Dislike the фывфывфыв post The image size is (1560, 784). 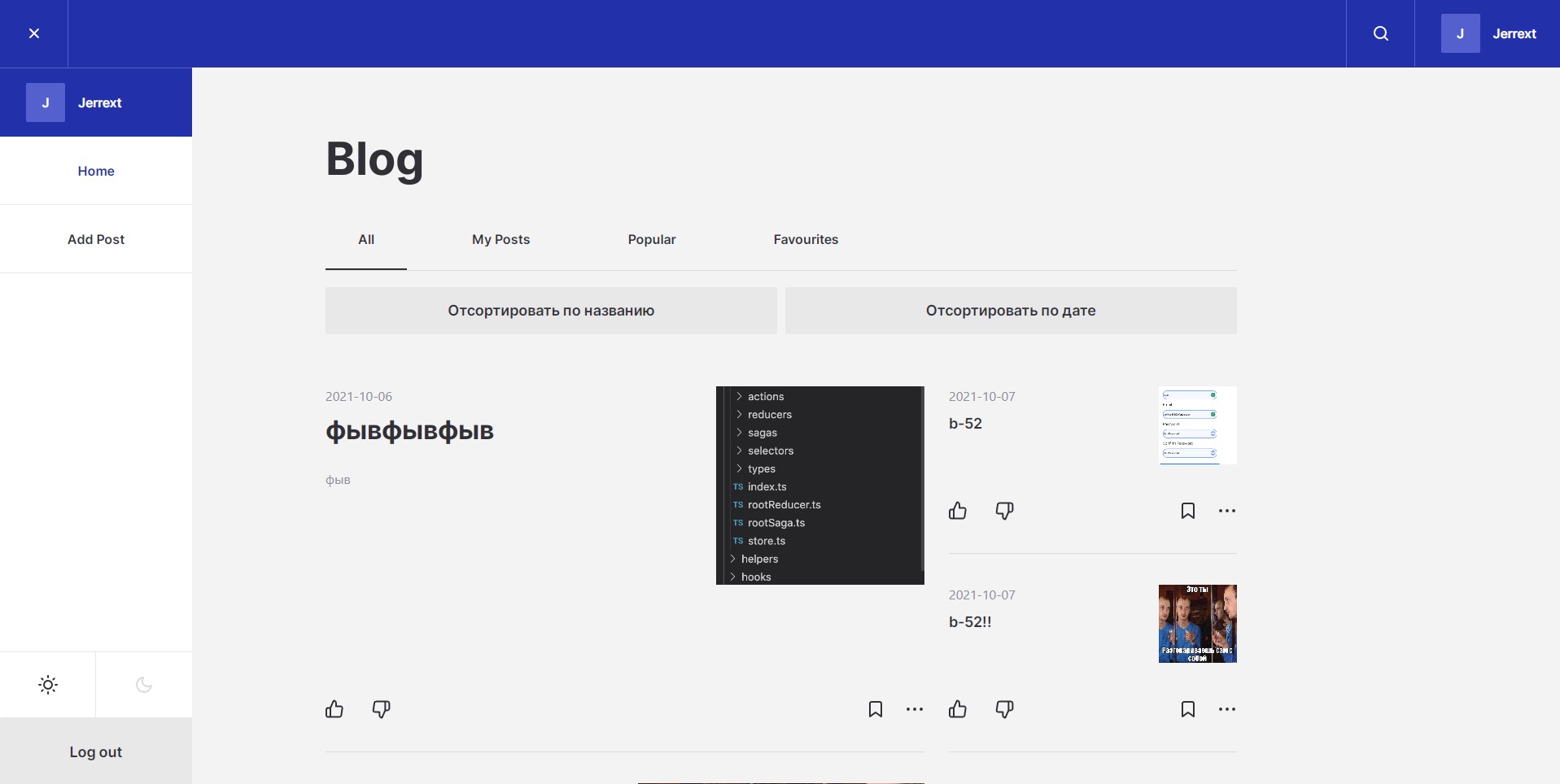(x=381, y=709)
